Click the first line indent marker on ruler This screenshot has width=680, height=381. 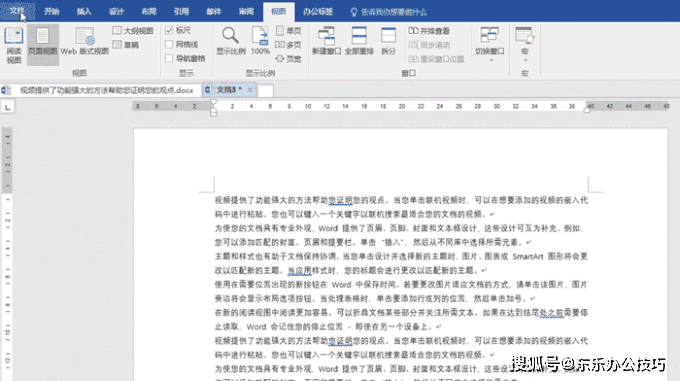(213, 103)
